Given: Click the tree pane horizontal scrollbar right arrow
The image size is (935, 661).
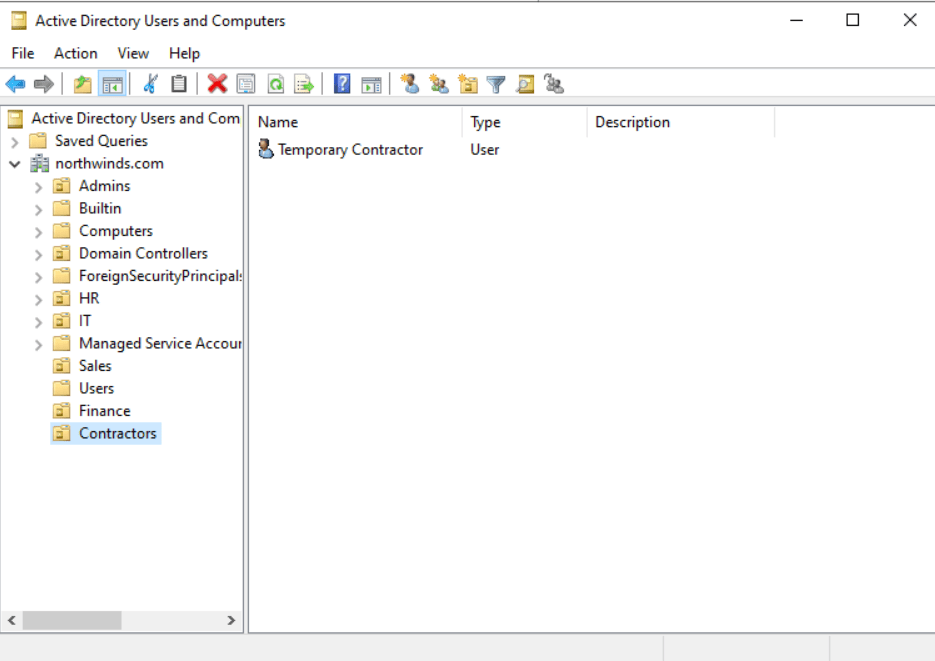Looking at the screenshot, I should tap(232, 621).
